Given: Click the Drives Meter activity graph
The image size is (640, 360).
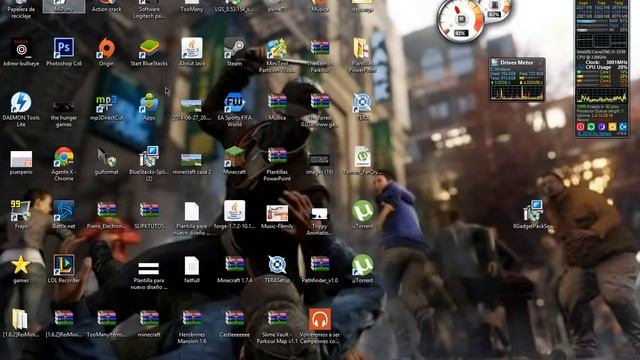Looking at the screenshot, I should (x=517, y=93).
